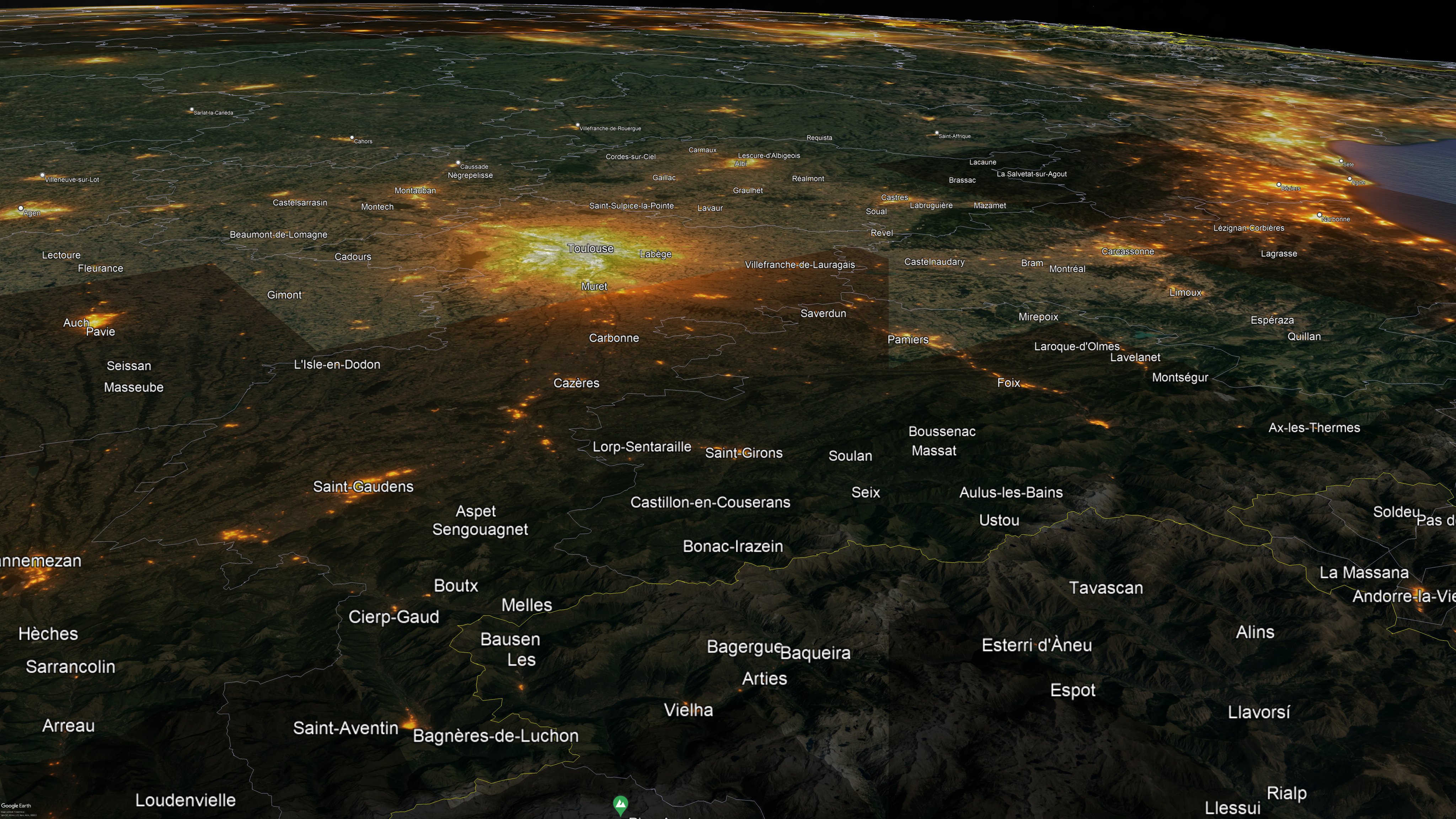The image size is (1456, 819).
Task: Select the Agen city marker dot
Action: (21, 208)
